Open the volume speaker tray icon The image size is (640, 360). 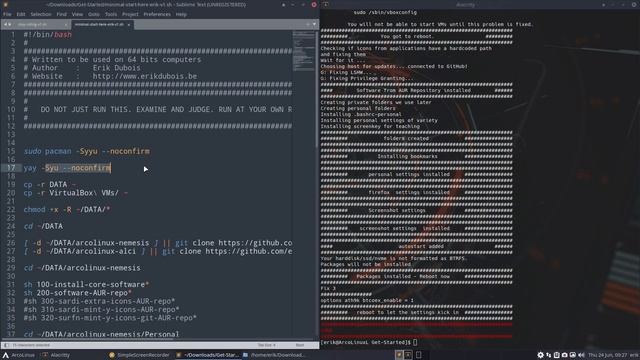(x=581, y=355)
